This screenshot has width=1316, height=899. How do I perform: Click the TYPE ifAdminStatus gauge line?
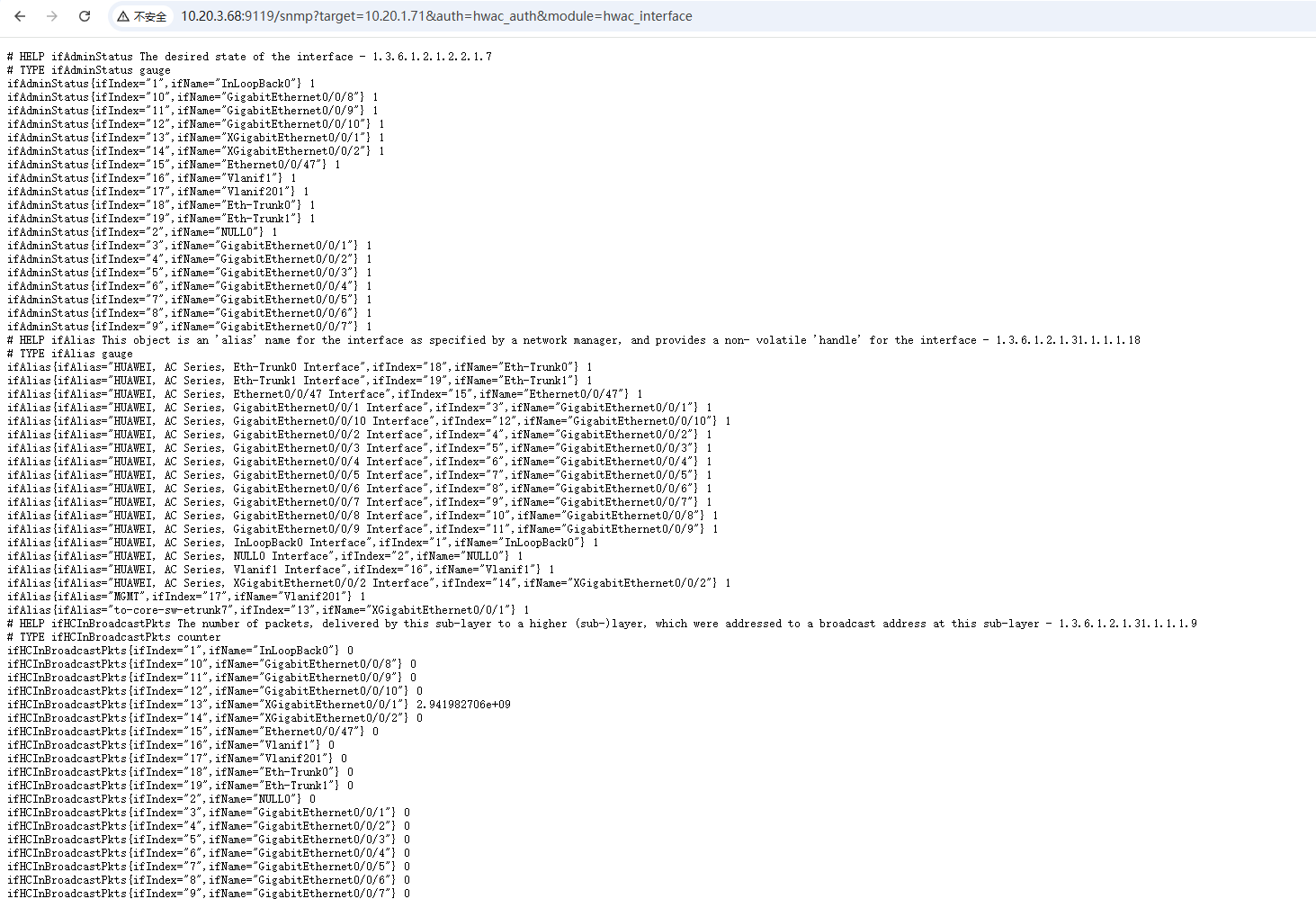pyautogui.click(x=88, y=70)
